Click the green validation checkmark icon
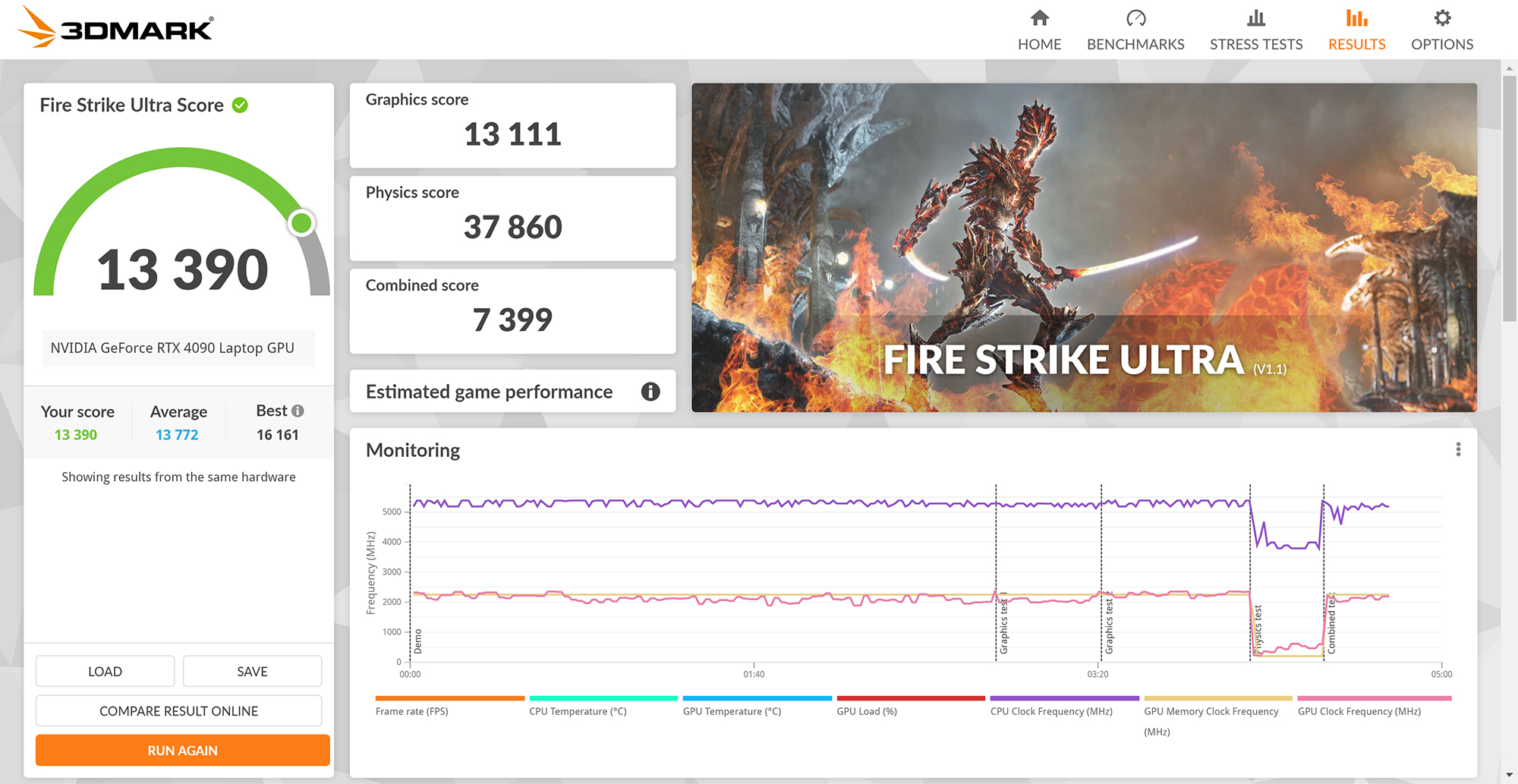Image resolution: width=1518 pixels, height=784 pixels. 240,105
